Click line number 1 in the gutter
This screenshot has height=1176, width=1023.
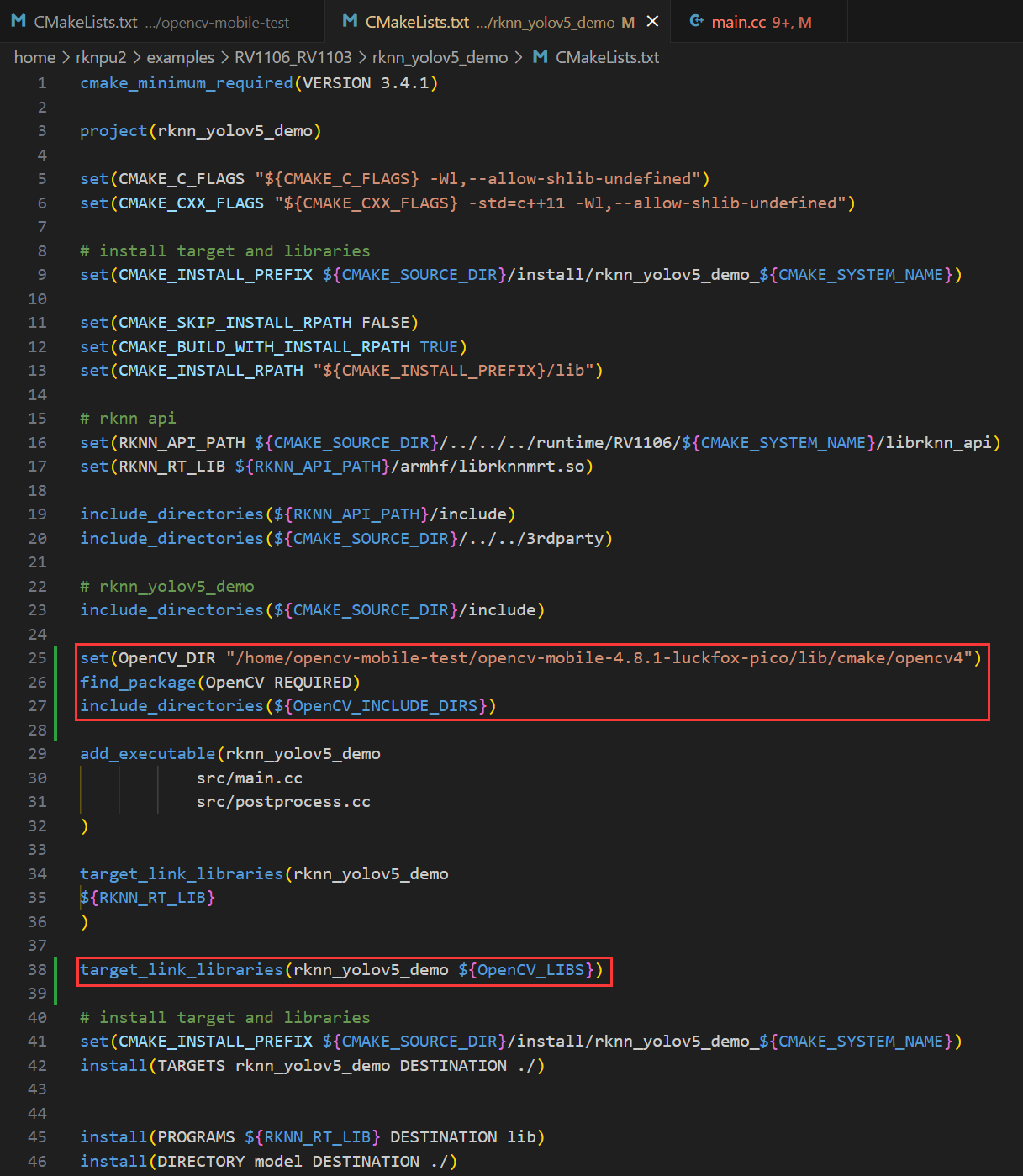[42, 83]
